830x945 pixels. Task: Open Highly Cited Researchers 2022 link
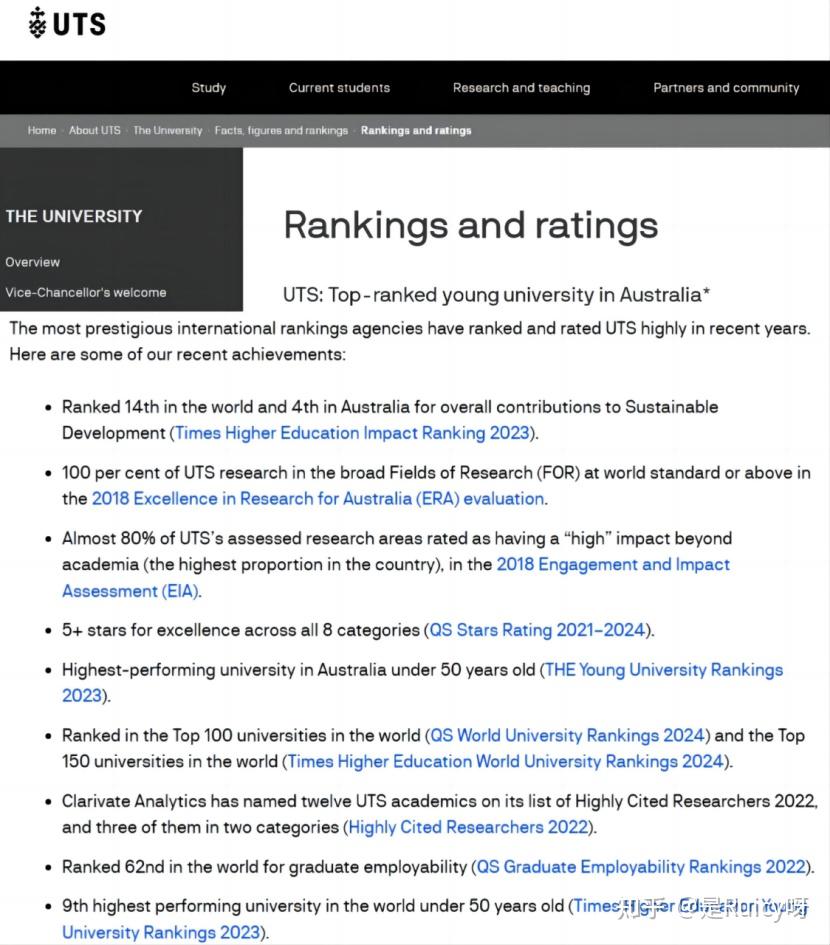tap(468, 827)
